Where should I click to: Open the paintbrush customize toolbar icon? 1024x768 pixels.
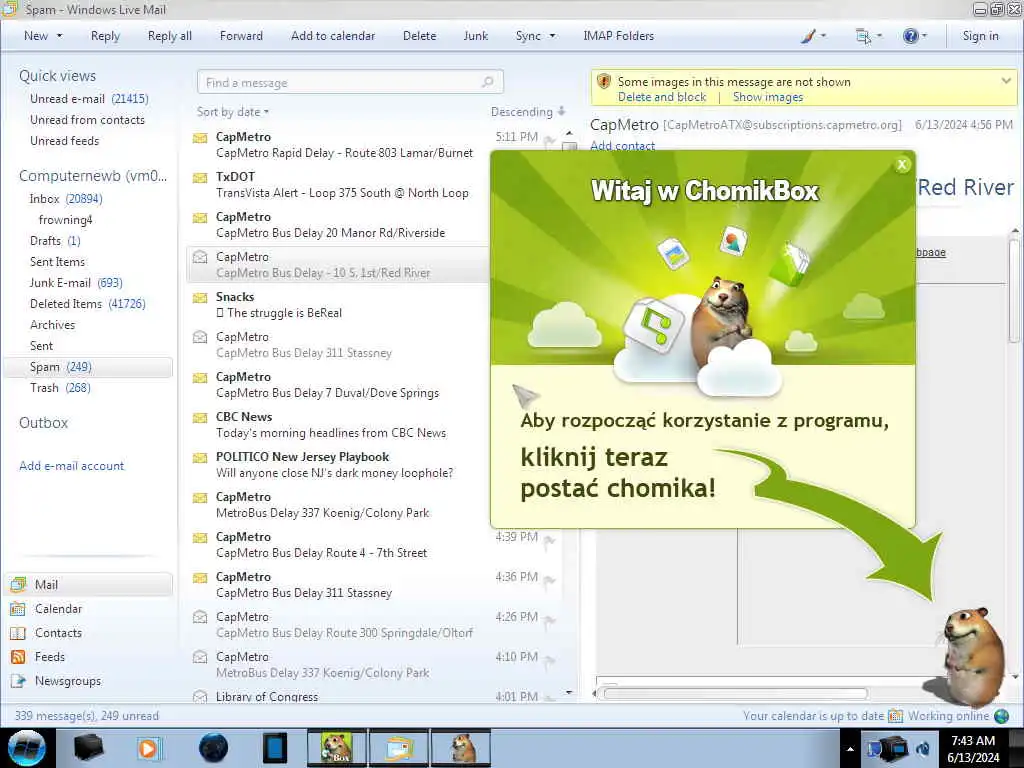click(808, 36)
